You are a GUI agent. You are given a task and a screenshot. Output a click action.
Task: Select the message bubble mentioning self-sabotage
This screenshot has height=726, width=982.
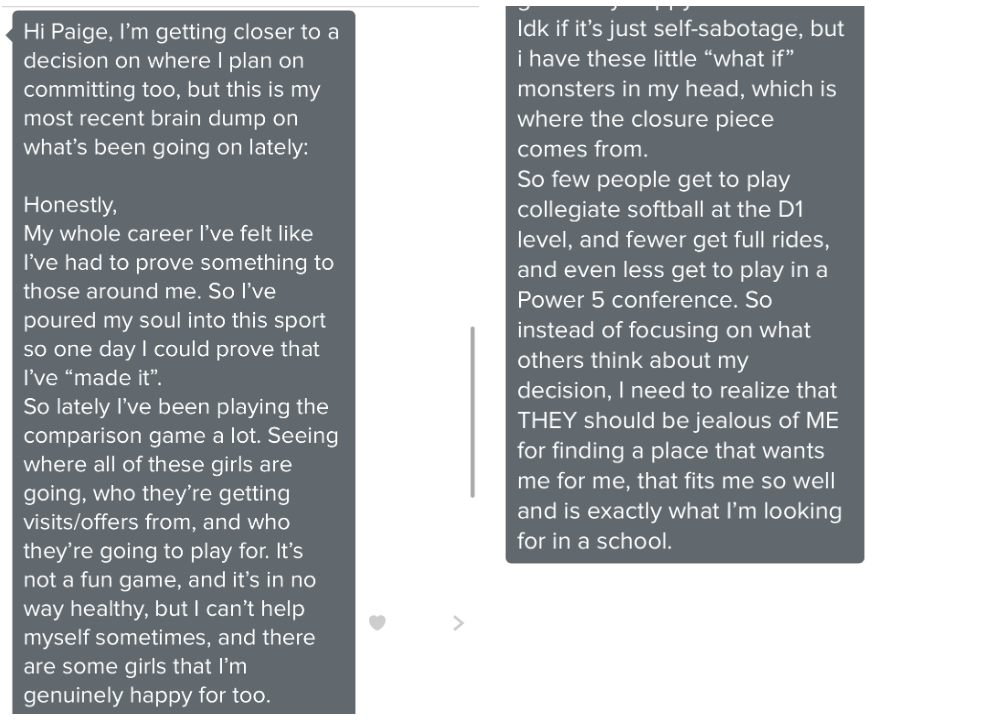coord(685,284)
